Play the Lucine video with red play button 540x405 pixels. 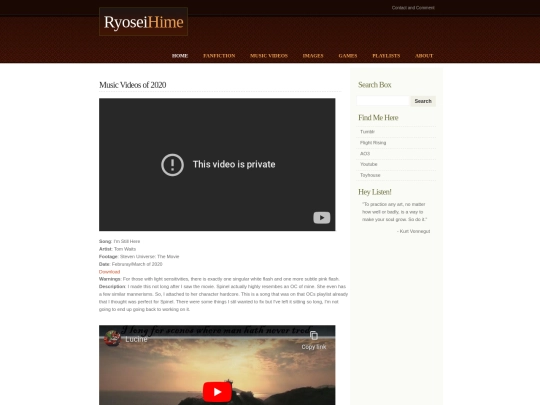[217, 392]
